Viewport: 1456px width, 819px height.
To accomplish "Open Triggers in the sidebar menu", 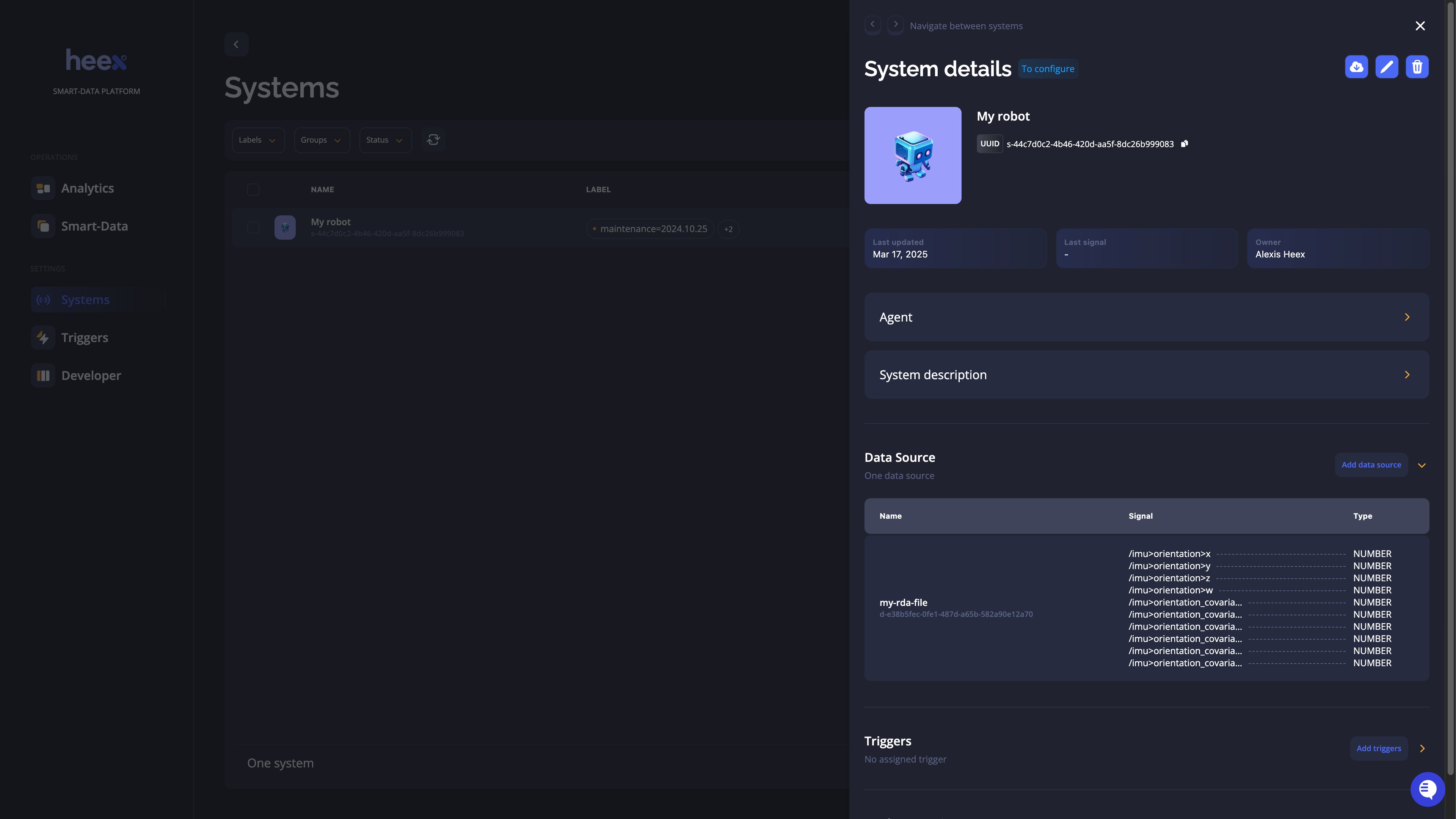I will coord(84,338).
